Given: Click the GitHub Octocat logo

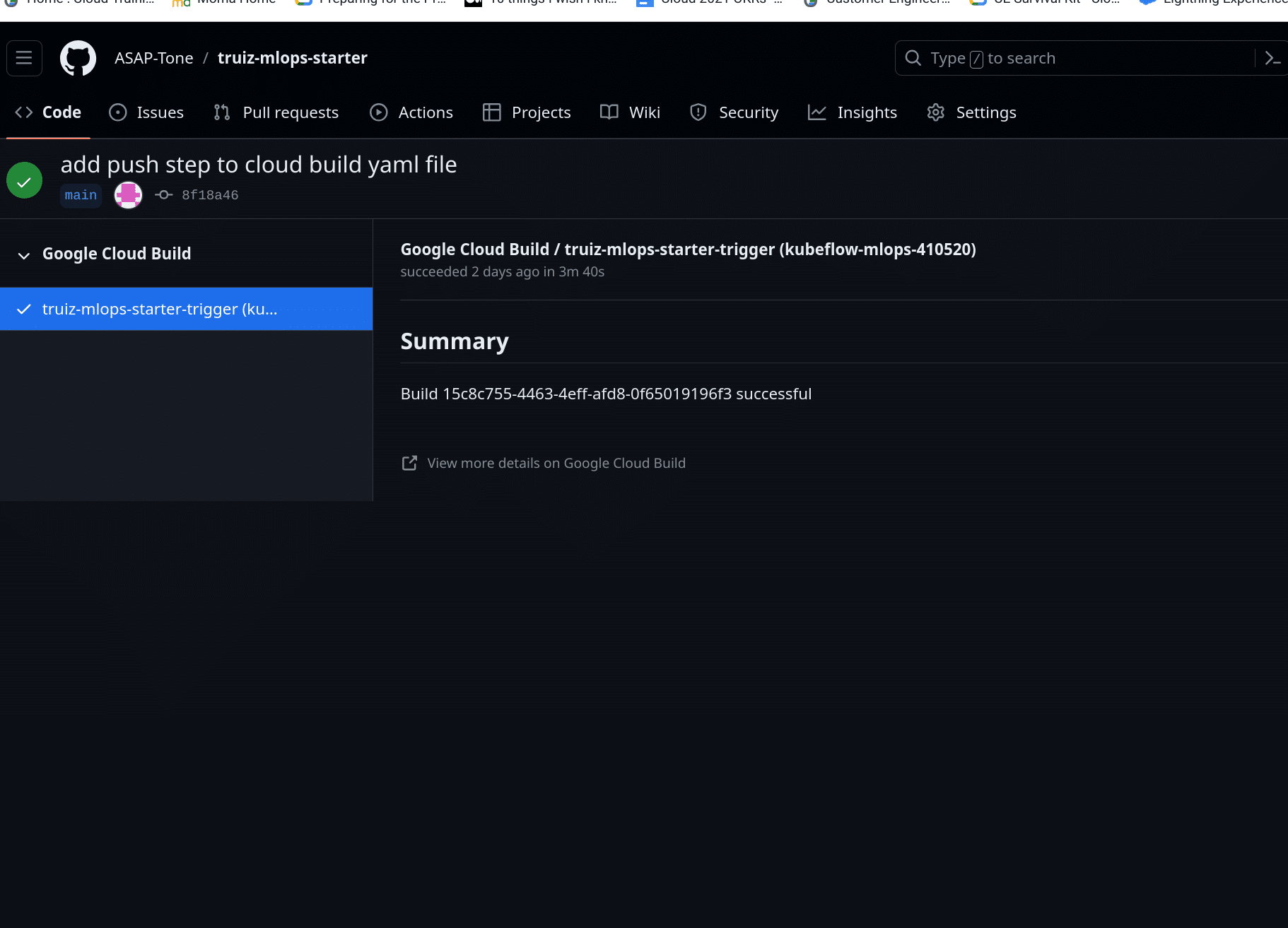Looking at the screenshot, I should tap(78, 58).
